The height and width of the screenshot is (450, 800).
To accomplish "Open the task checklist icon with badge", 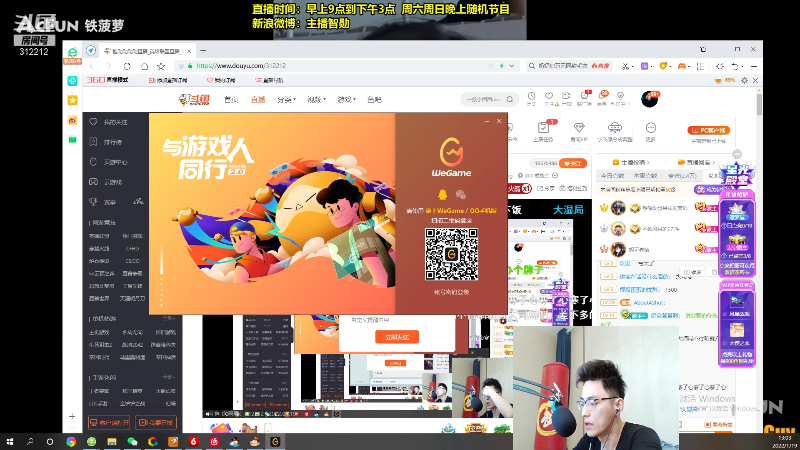I will point(543,128).
